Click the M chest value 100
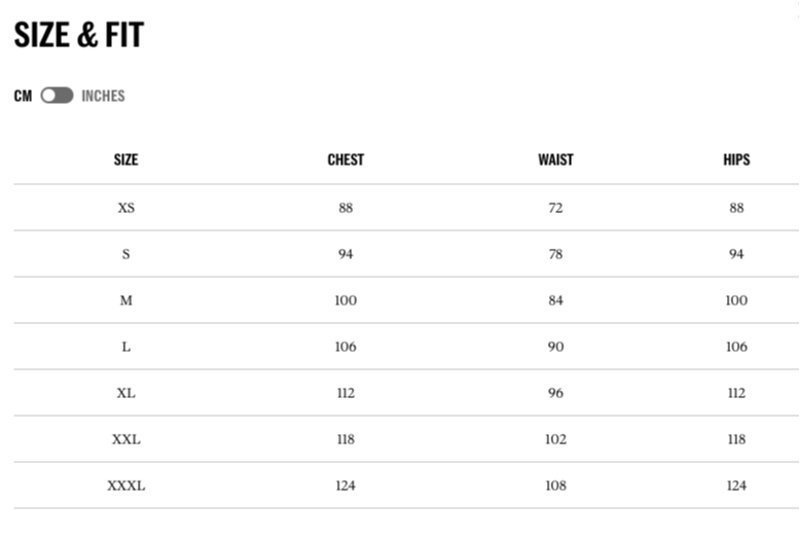 click(346, 300)
